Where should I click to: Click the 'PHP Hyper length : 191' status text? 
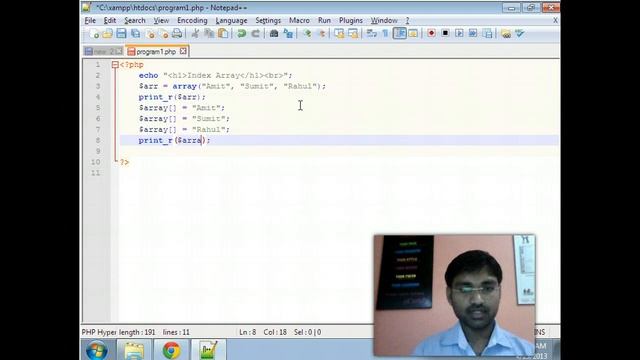pos(119,332)
